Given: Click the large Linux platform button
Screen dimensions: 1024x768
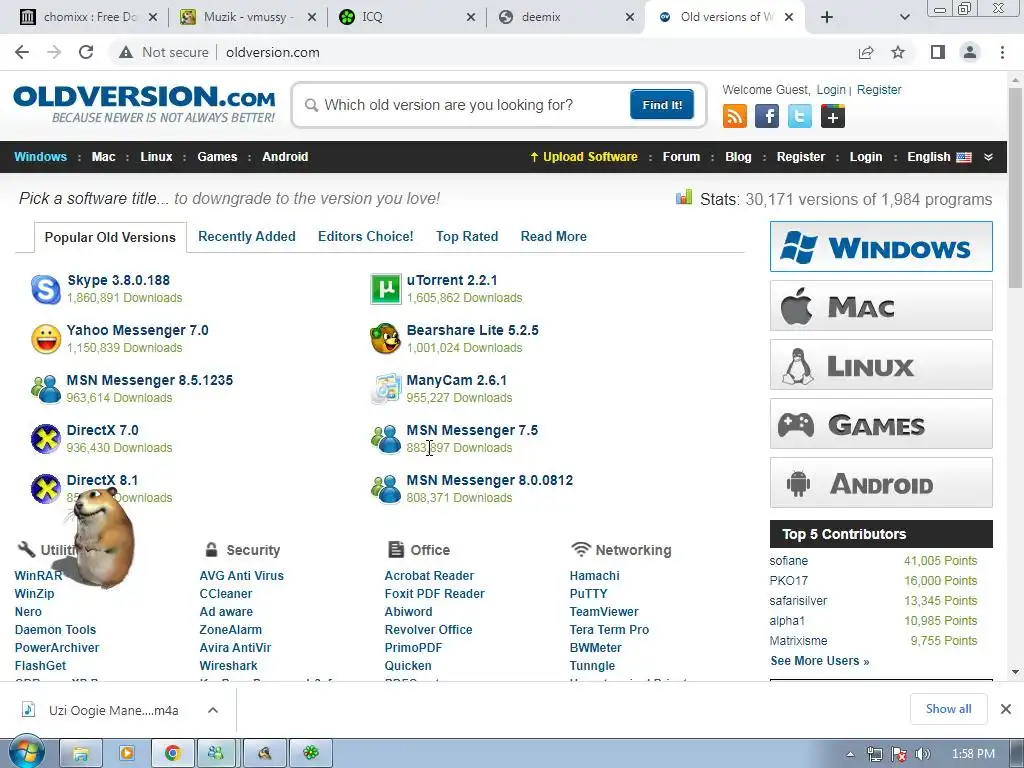Looking at the screenshot, I should [x=881, y=364].
